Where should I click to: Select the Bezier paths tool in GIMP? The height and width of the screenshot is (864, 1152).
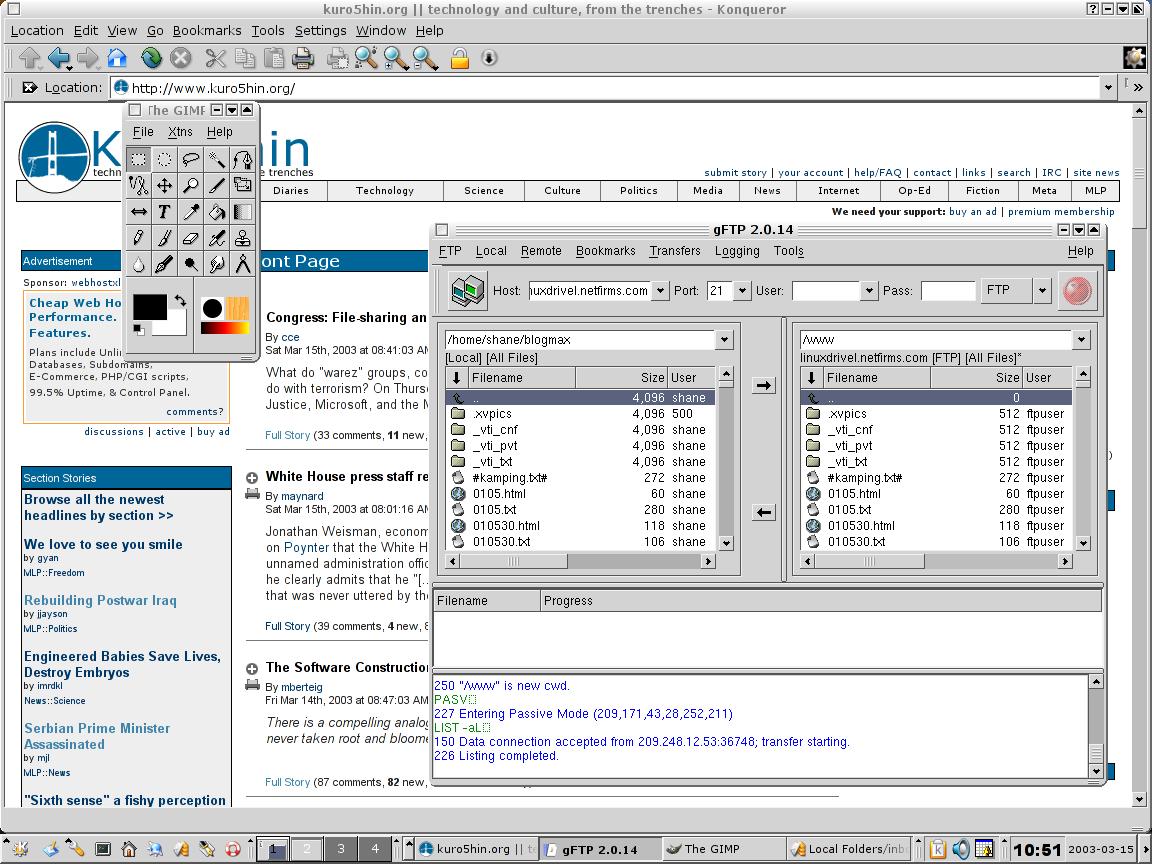pyautogui.click(x=242, y=159)
